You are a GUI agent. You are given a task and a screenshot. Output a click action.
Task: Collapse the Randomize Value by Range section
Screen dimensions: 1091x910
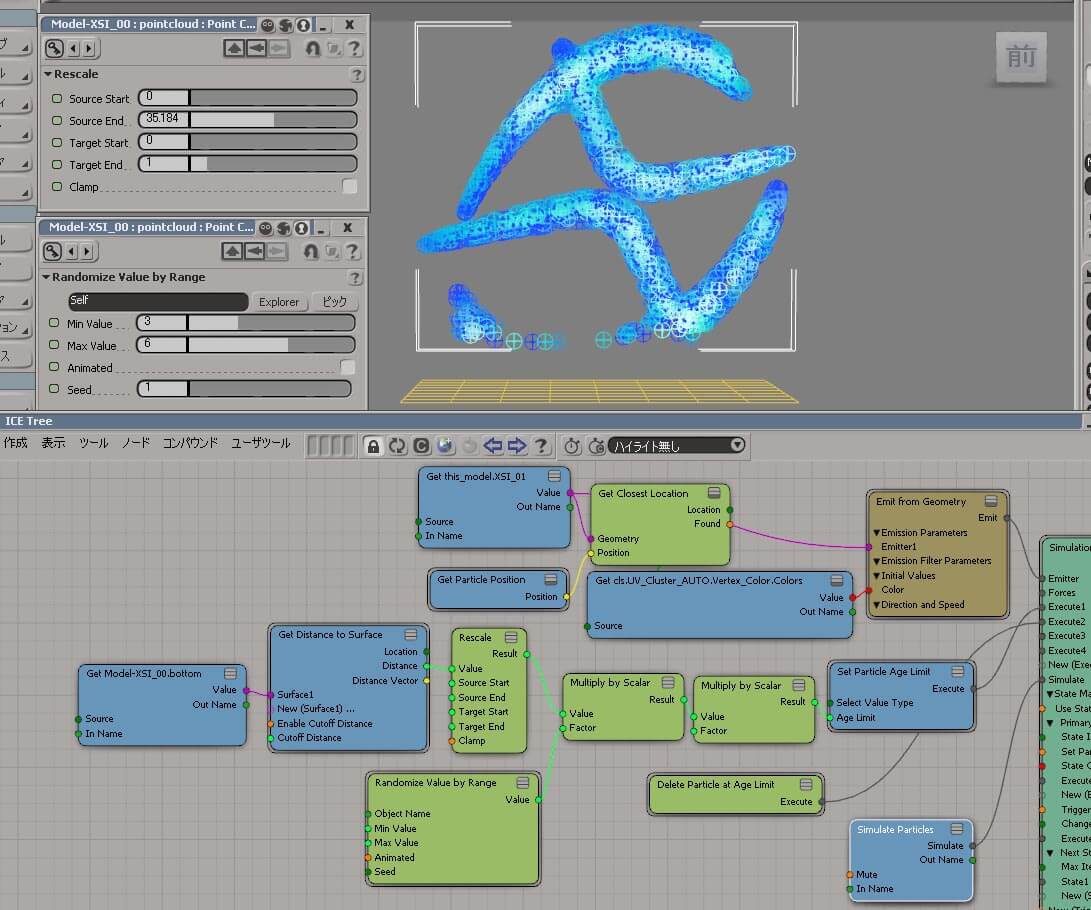pos(46,278)
